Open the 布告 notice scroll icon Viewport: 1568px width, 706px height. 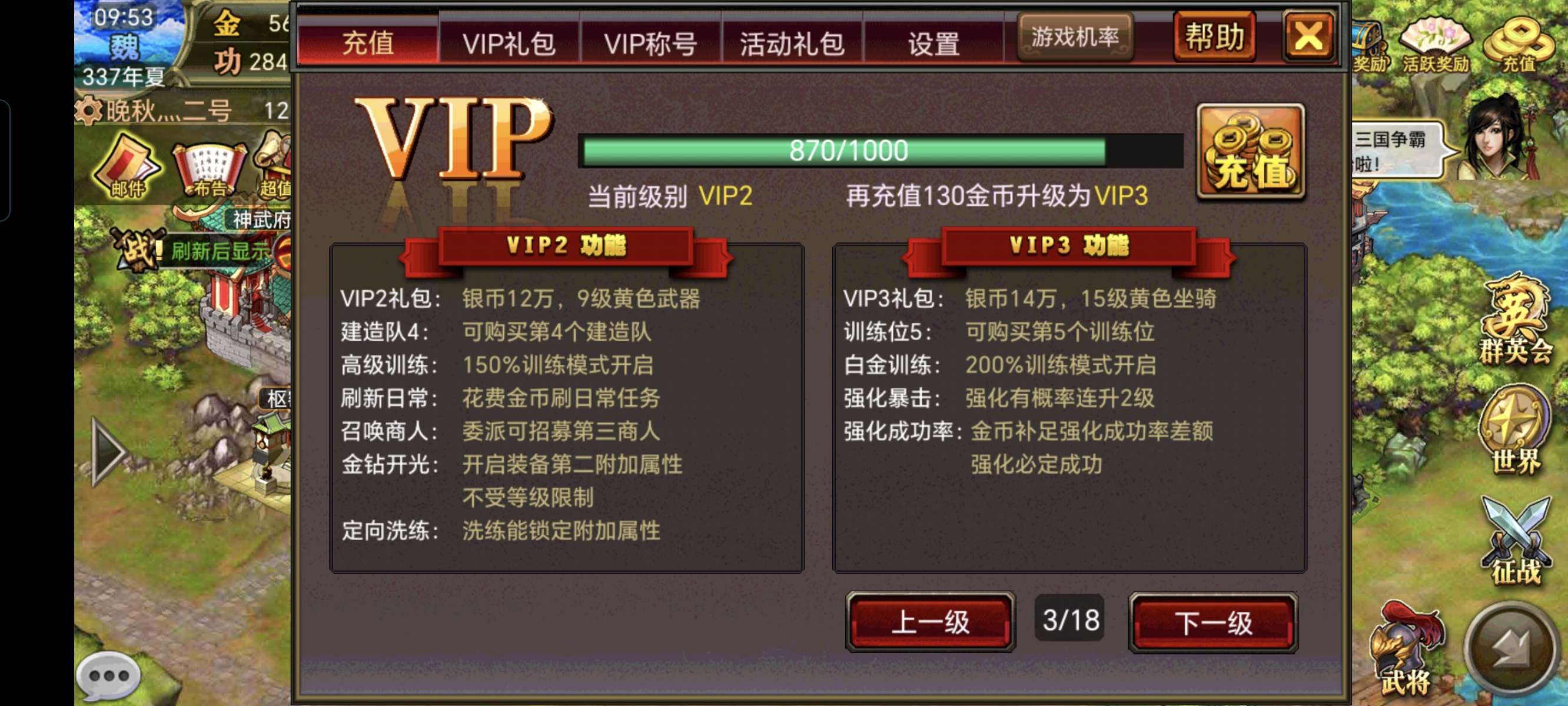click(208, 169)
